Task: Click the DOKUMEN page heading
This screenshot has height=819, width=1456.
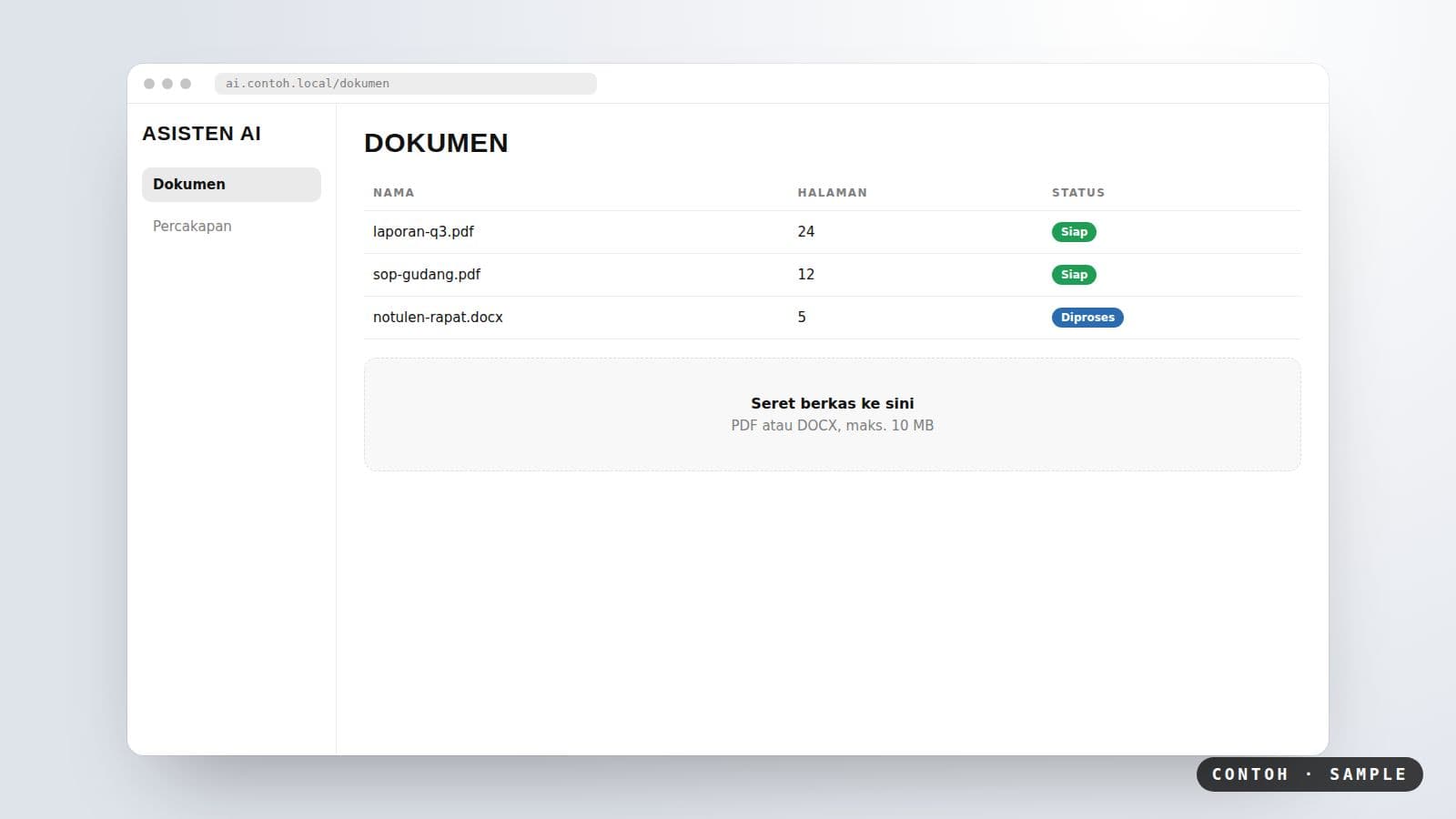Action: click(x=436, y=143)
